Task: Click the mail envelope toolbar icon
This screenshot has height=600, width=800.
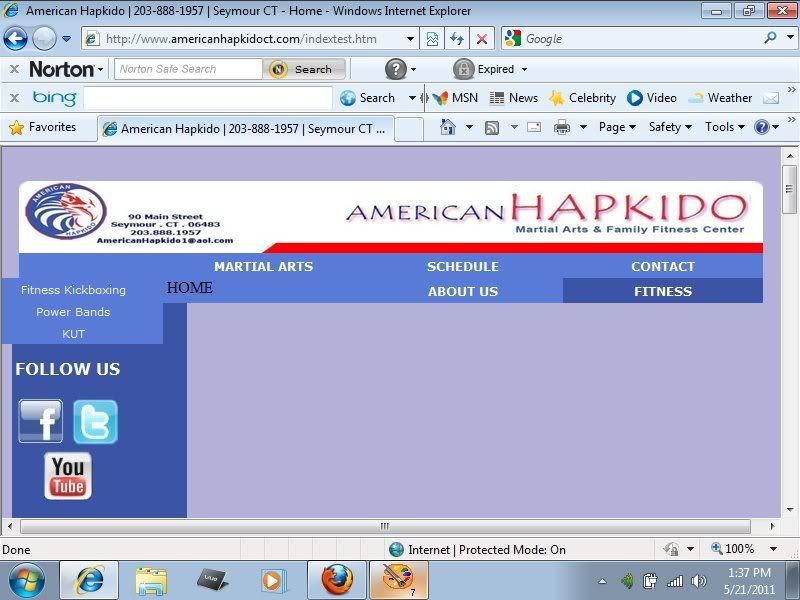Action: tap(770, 98)
